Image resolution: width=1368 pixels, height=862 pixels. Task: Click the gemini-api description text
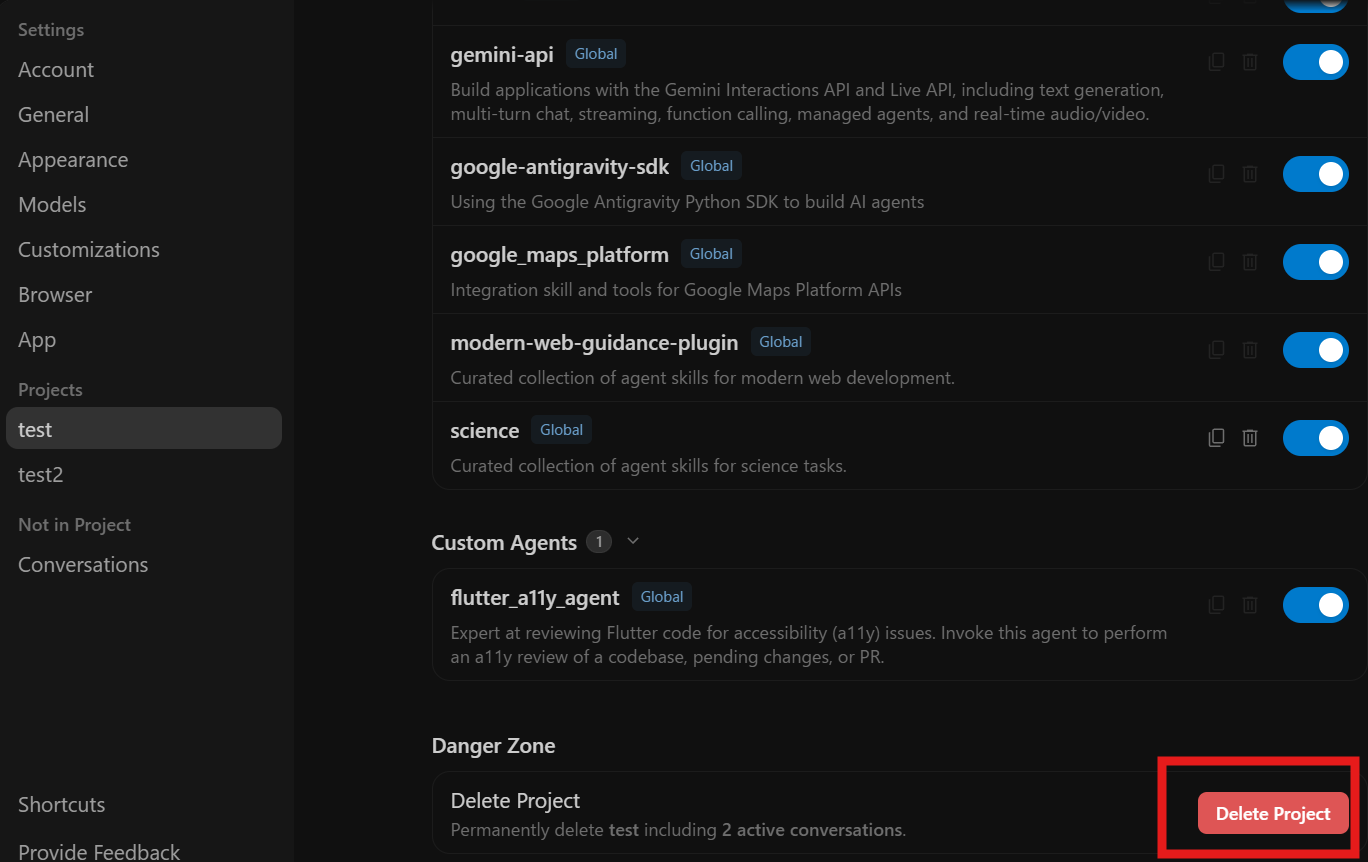coord(807,102)
